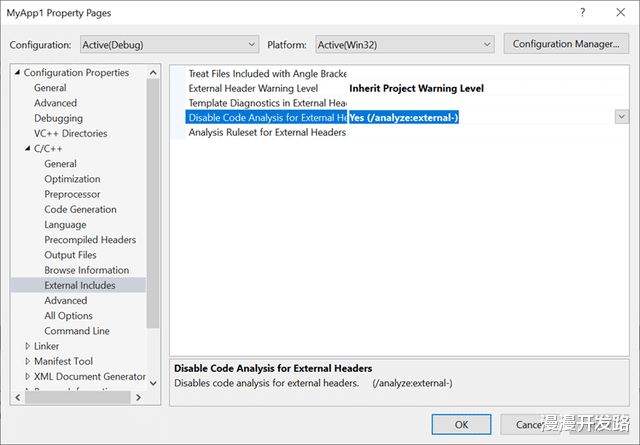Select Treat Files Included with Angle Brackets property

(267, 73)
